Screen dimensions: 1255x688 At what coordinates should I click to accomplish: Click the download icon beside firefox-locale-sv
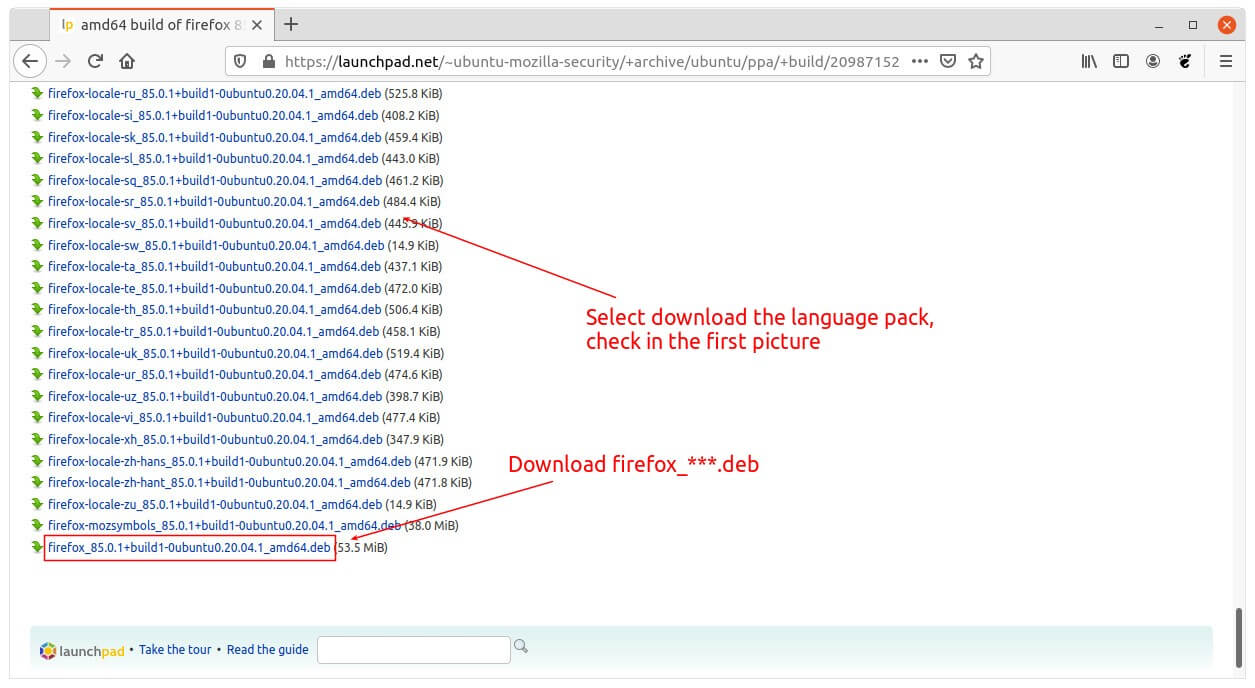pyautogui.click(x=37, y=223)
